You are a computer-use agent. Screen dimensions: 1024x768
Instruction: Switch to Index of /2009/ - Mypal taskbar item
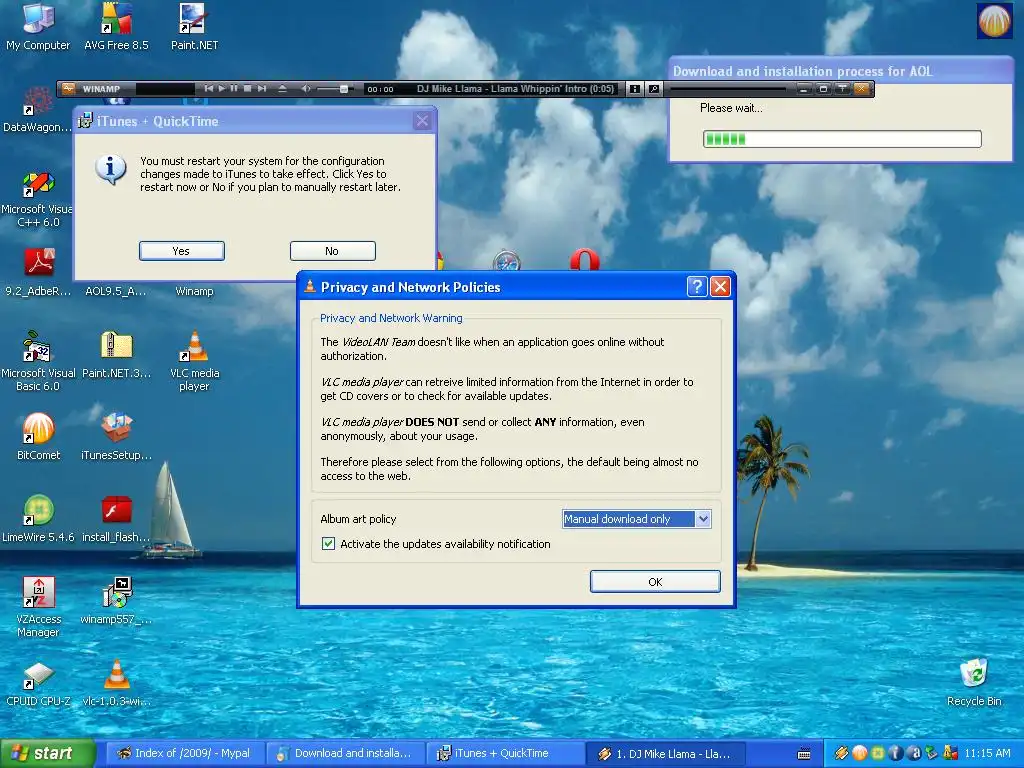coord(185,753)
